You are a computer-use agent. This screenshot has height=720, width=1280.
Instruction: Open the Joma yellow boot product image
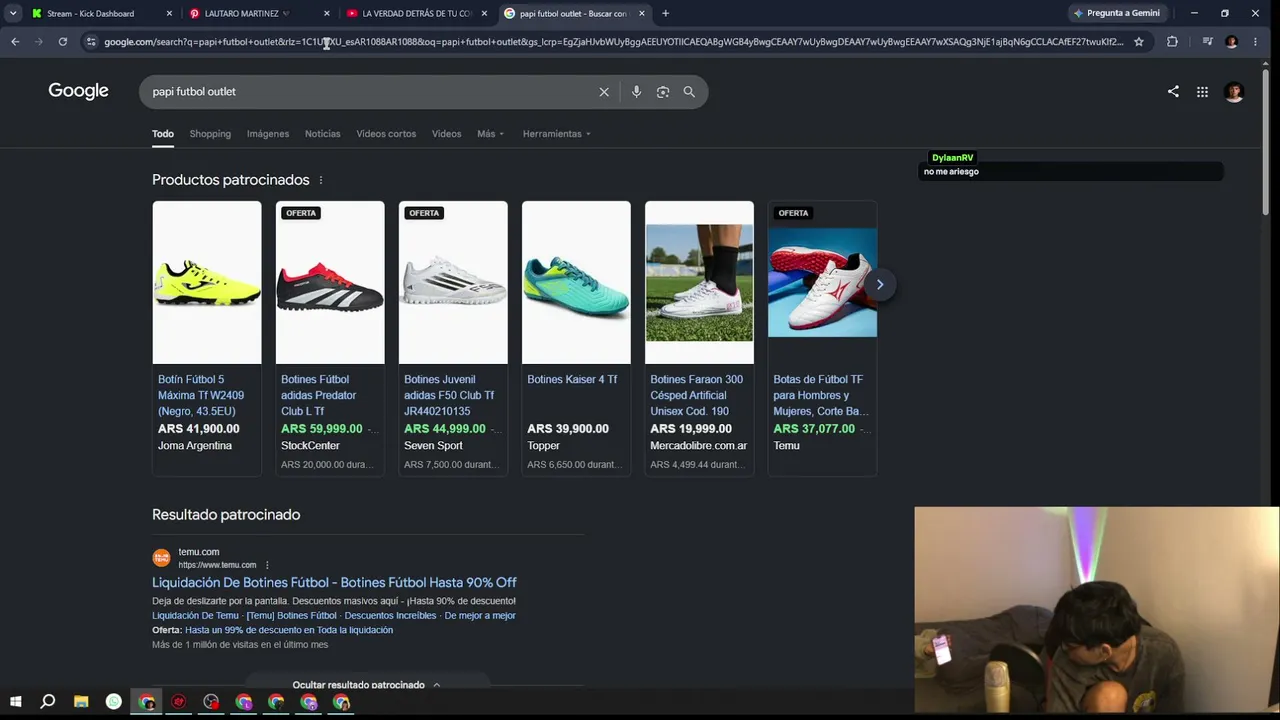coord(207,283)
